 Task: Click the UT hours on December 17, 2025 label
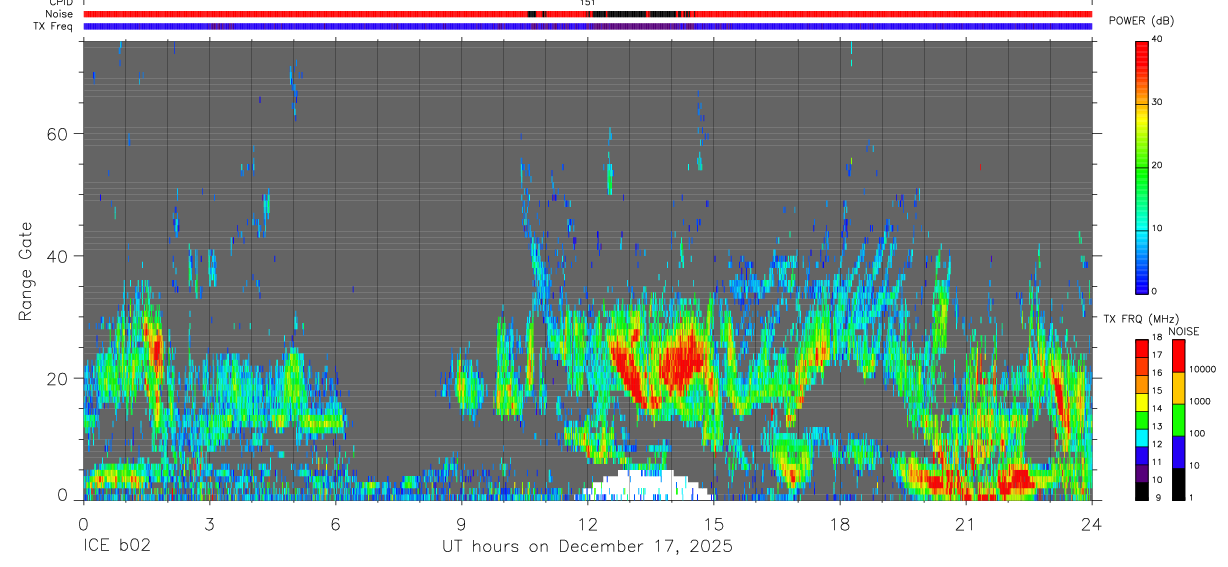588,546
